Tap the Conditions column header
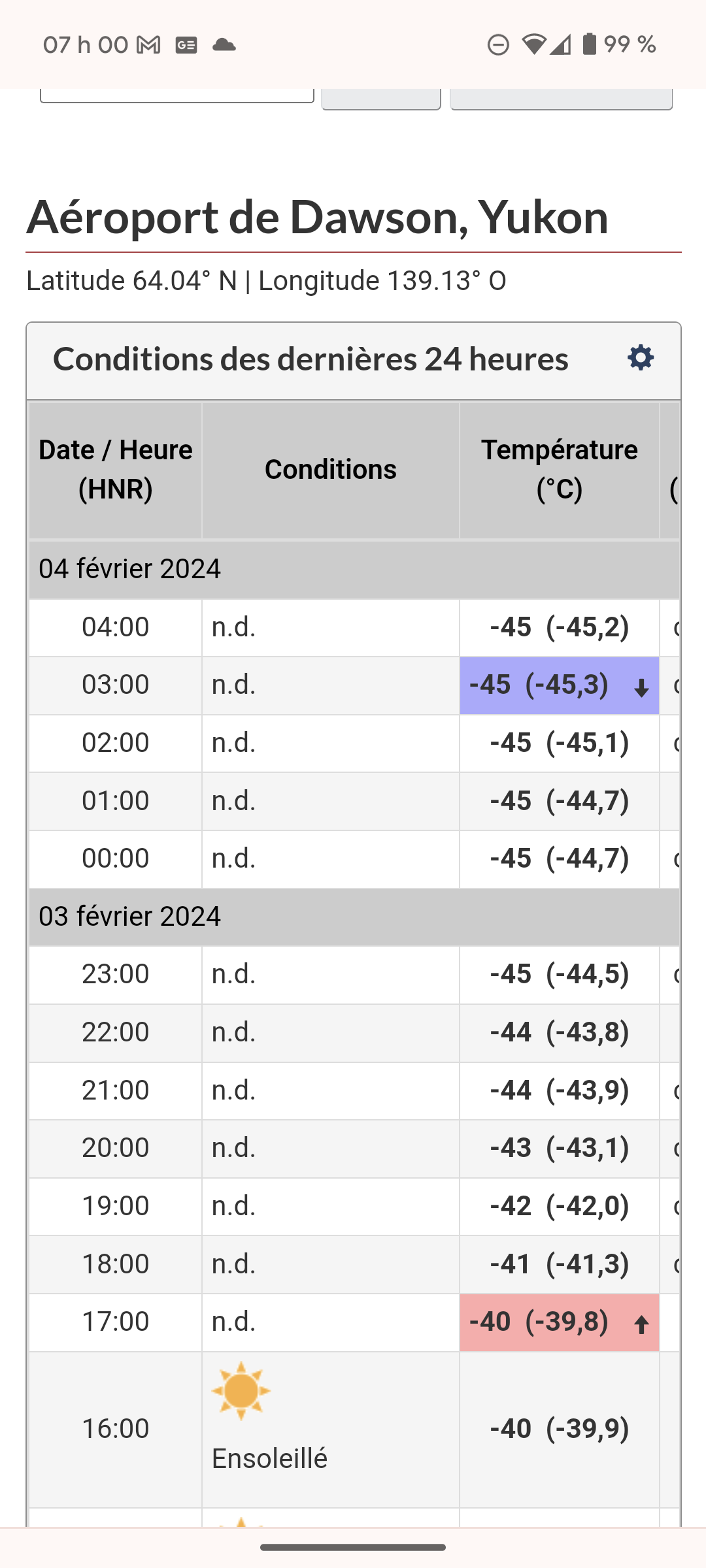Image resolution: width=706 pixels, height=1568 pixels. point(330,470)
